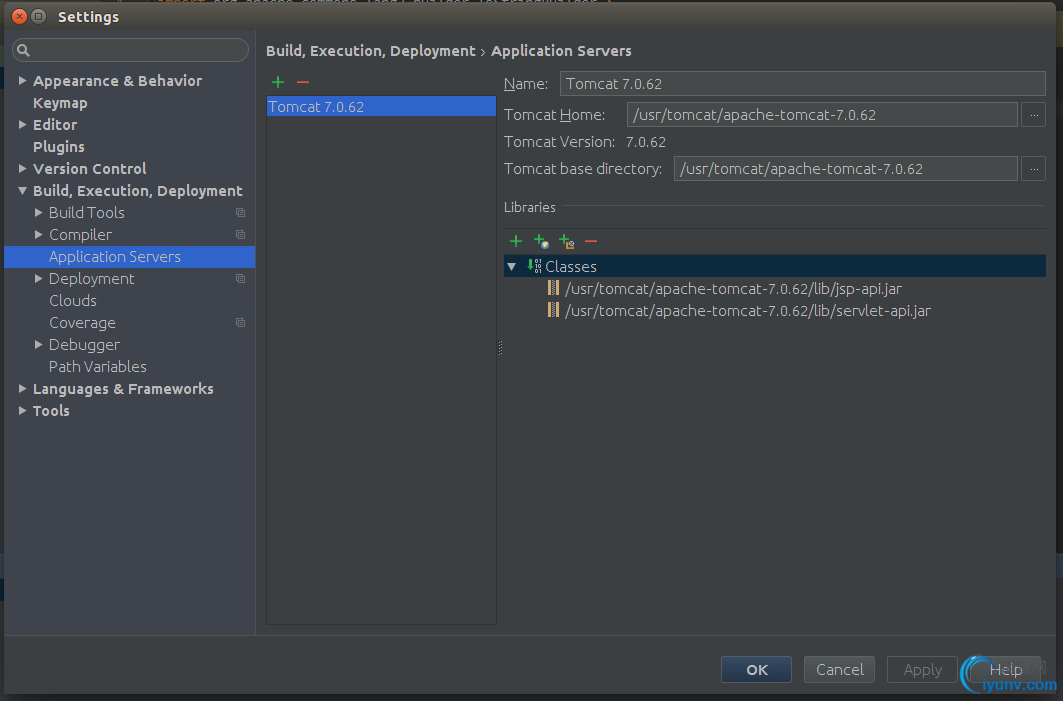This screenshot has width=1063, height=701.
Task: Click the Tomcat Version value 7.0.62
Action: [x=645, y=142]
